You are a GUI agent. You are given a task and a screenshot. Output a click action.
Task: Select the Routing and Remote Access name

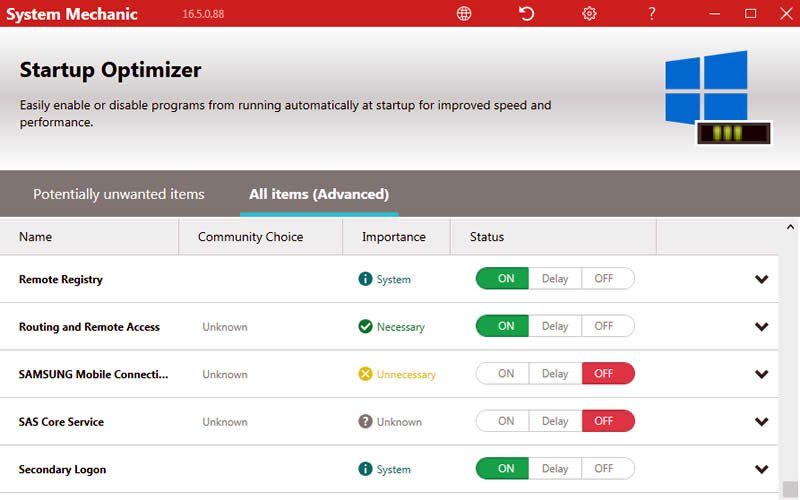coord(89,327)
